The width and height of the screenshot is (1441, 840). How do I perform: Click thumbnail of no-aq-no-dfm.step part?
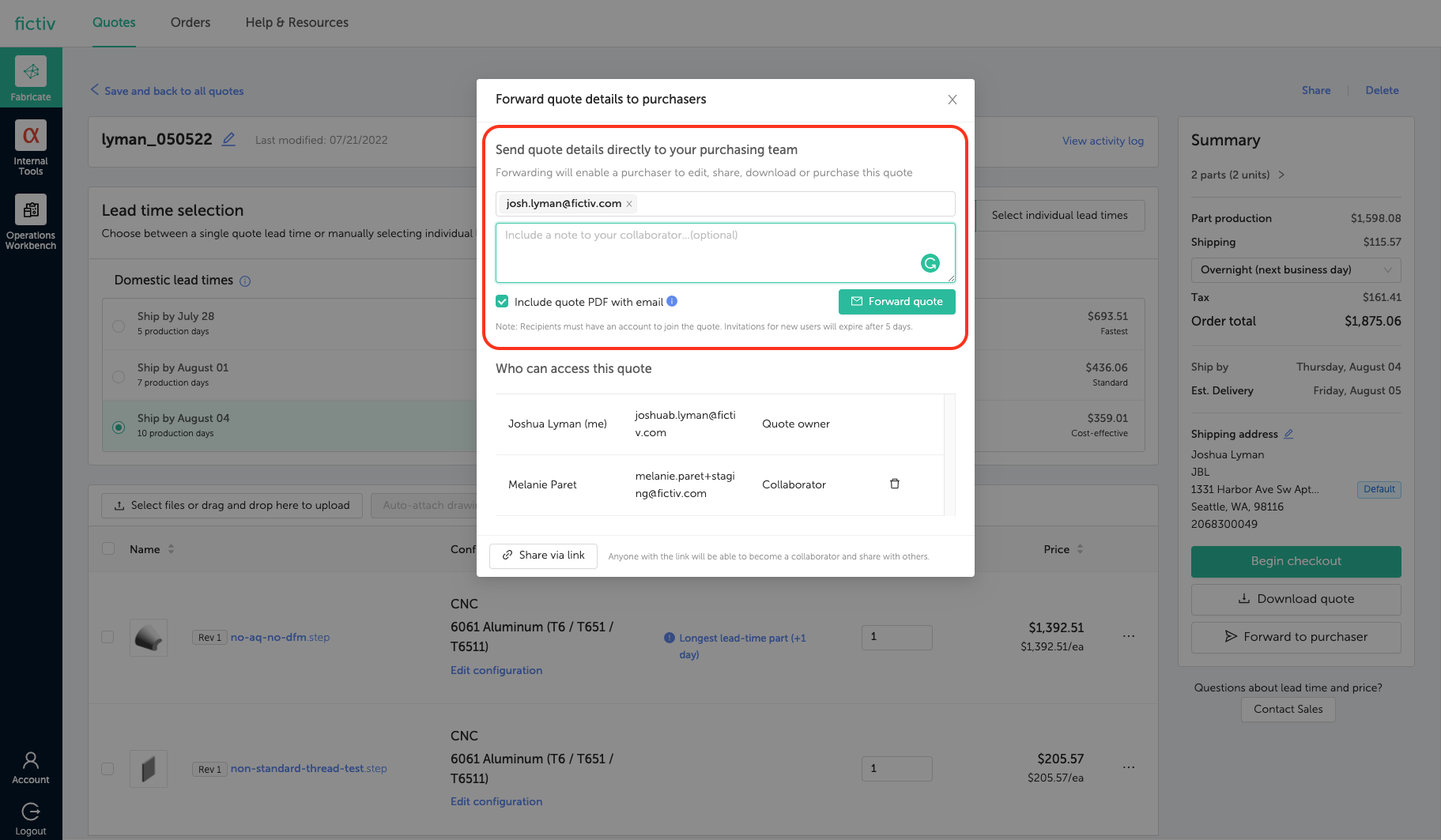coord(149,637)
